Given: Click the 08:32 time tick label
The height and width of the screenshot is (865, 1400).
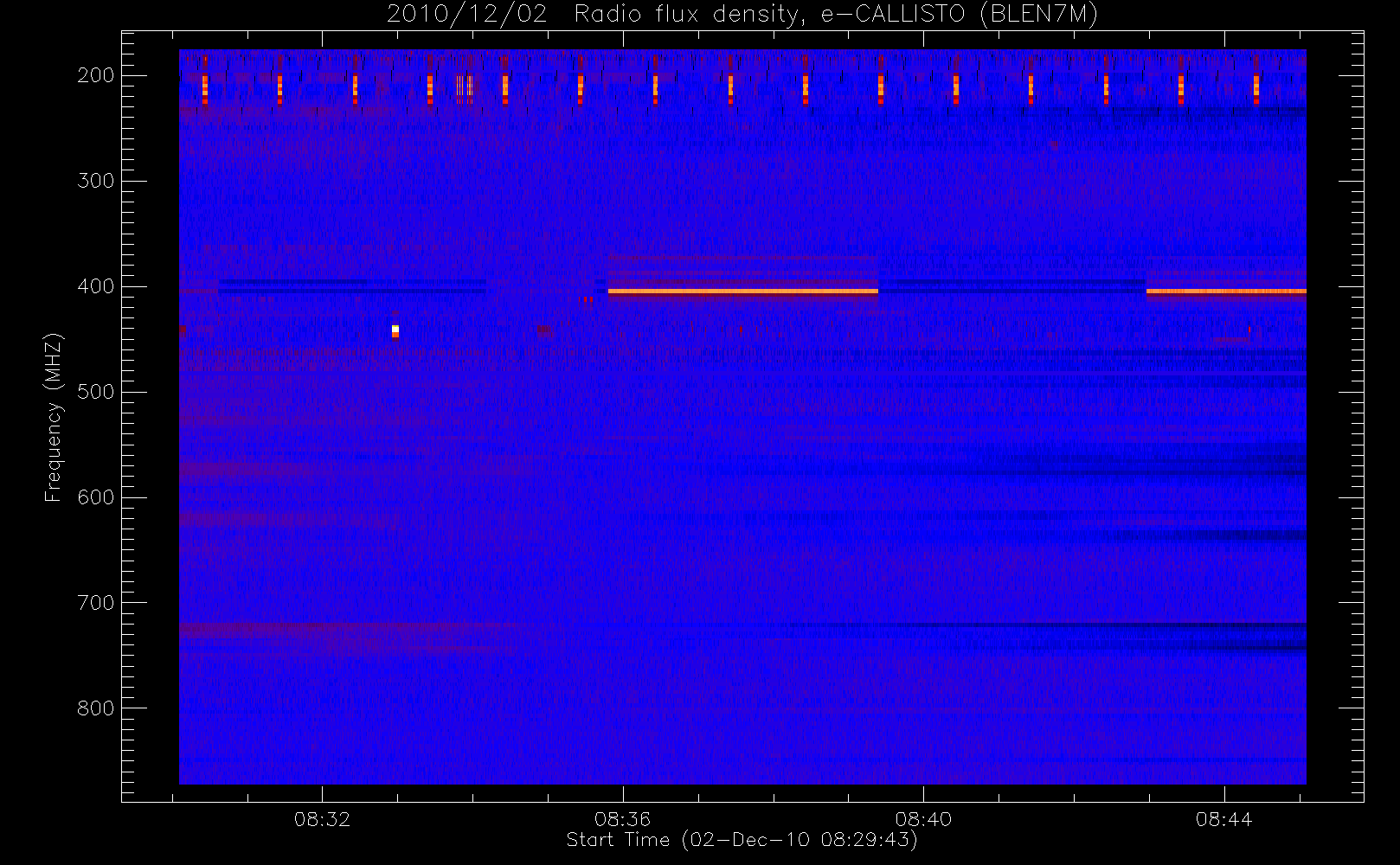Looking at the screenshot, I should (322, 819).
